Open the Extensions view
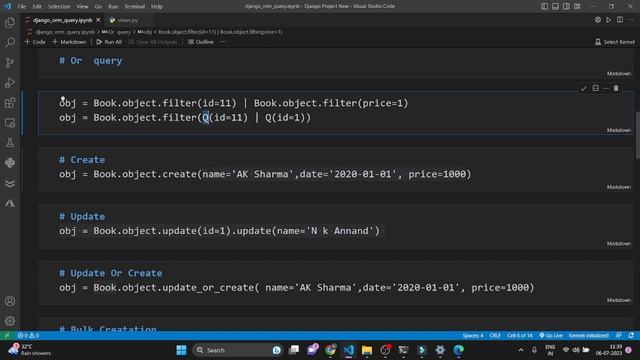Screen dimensions: 640x360 click(x=10, y=102)
